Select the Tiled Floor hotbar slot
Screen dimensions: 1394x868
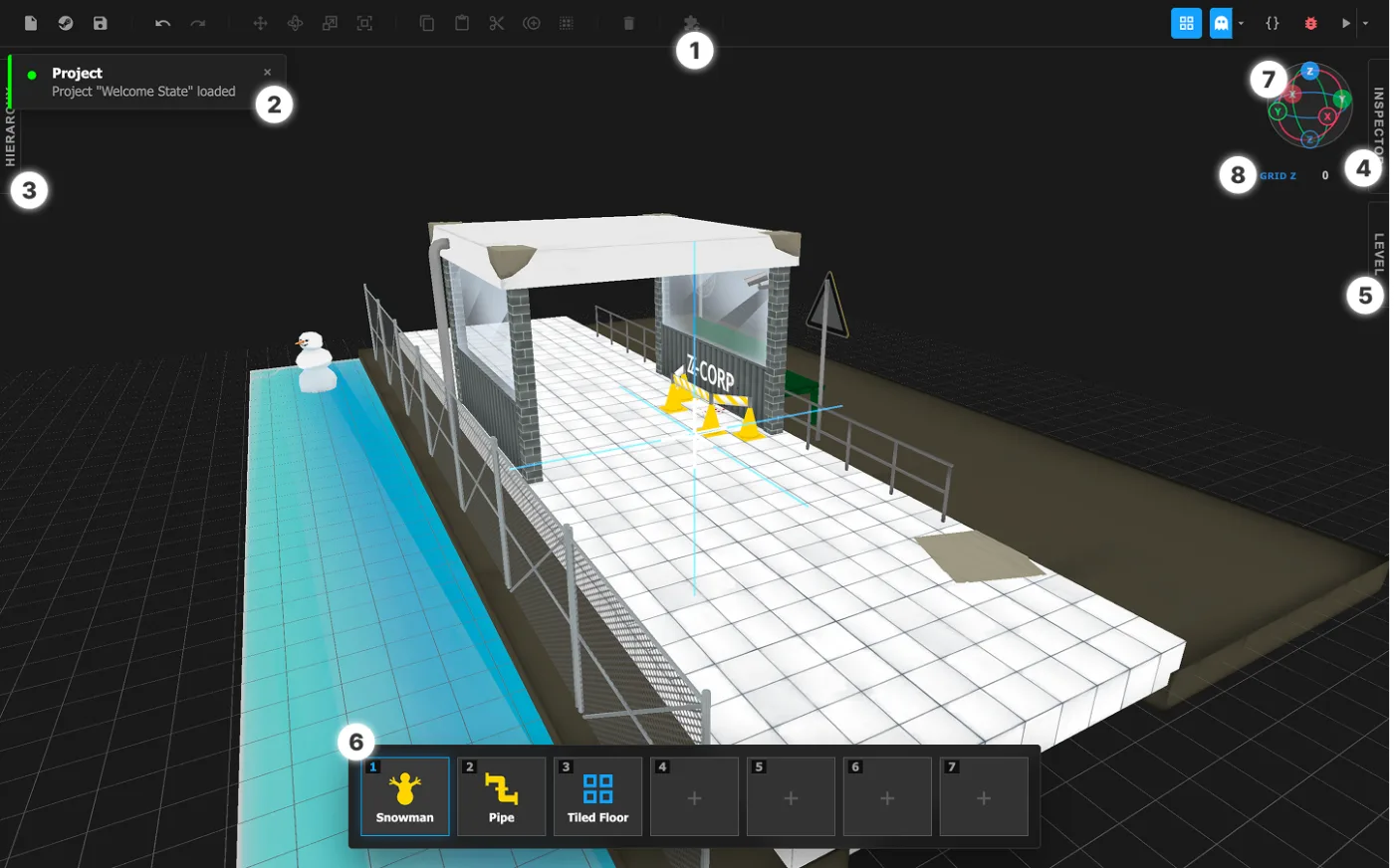pyautogui.click(x=598, y=796)
